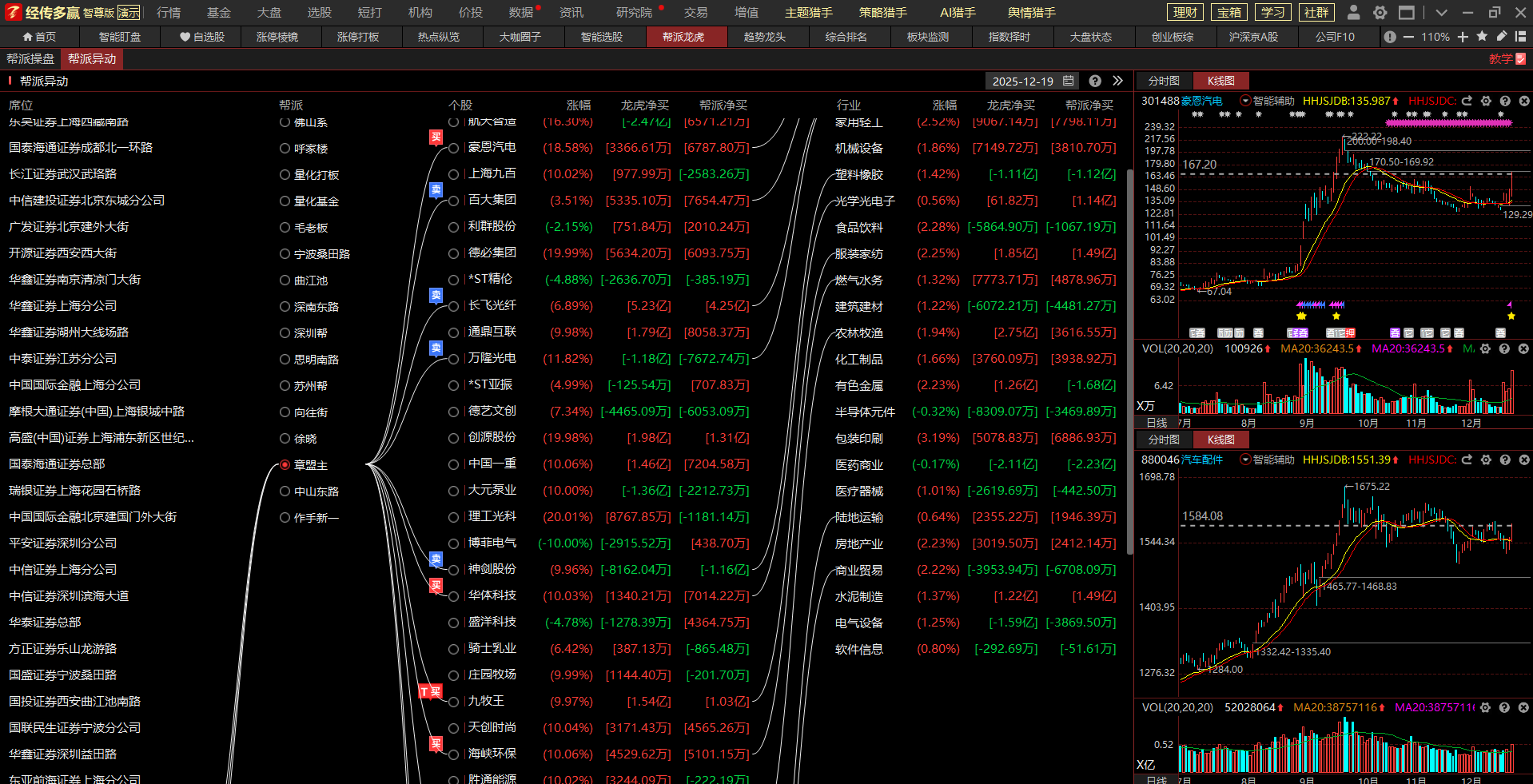
Task: Click help icon next to date field
Action: pos(1095,81)
